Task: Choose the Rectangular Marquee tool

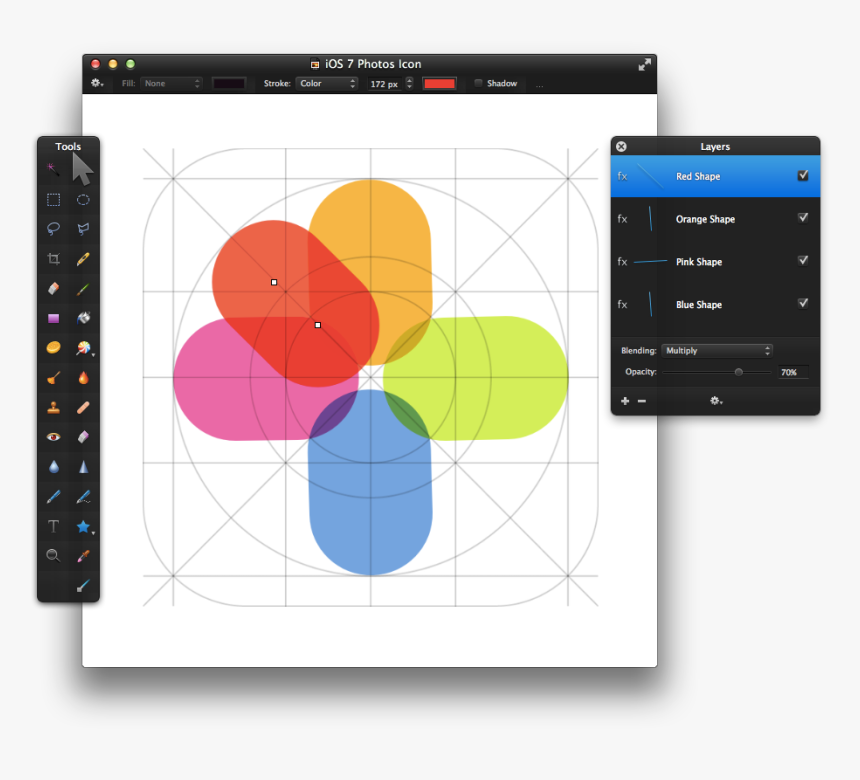Action: 53,200
